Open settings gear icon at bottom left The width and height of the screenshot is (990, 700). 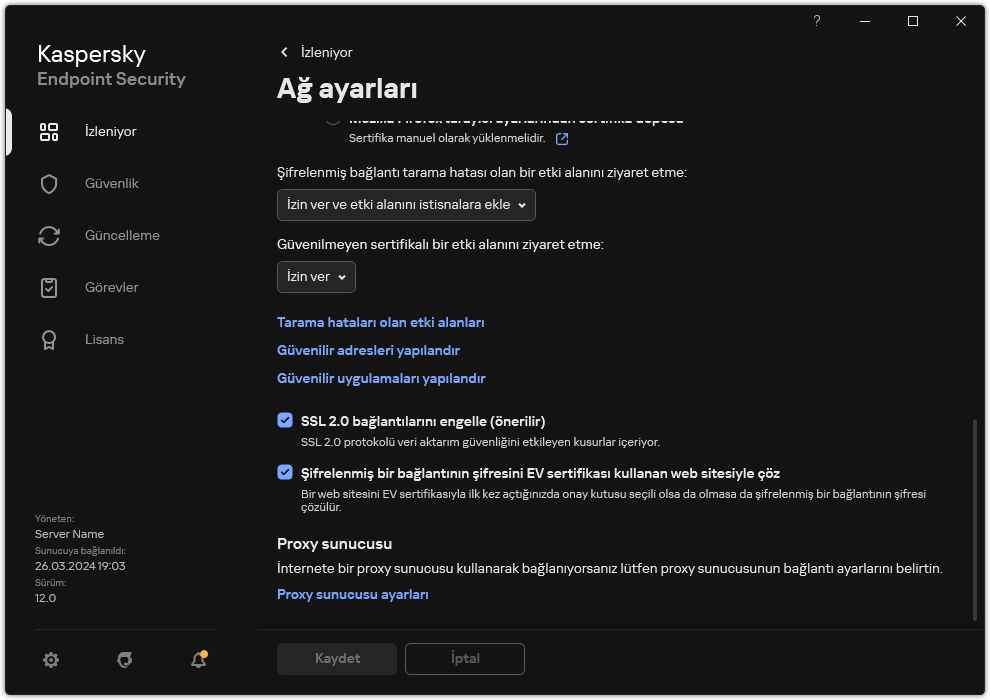[51, 660]
